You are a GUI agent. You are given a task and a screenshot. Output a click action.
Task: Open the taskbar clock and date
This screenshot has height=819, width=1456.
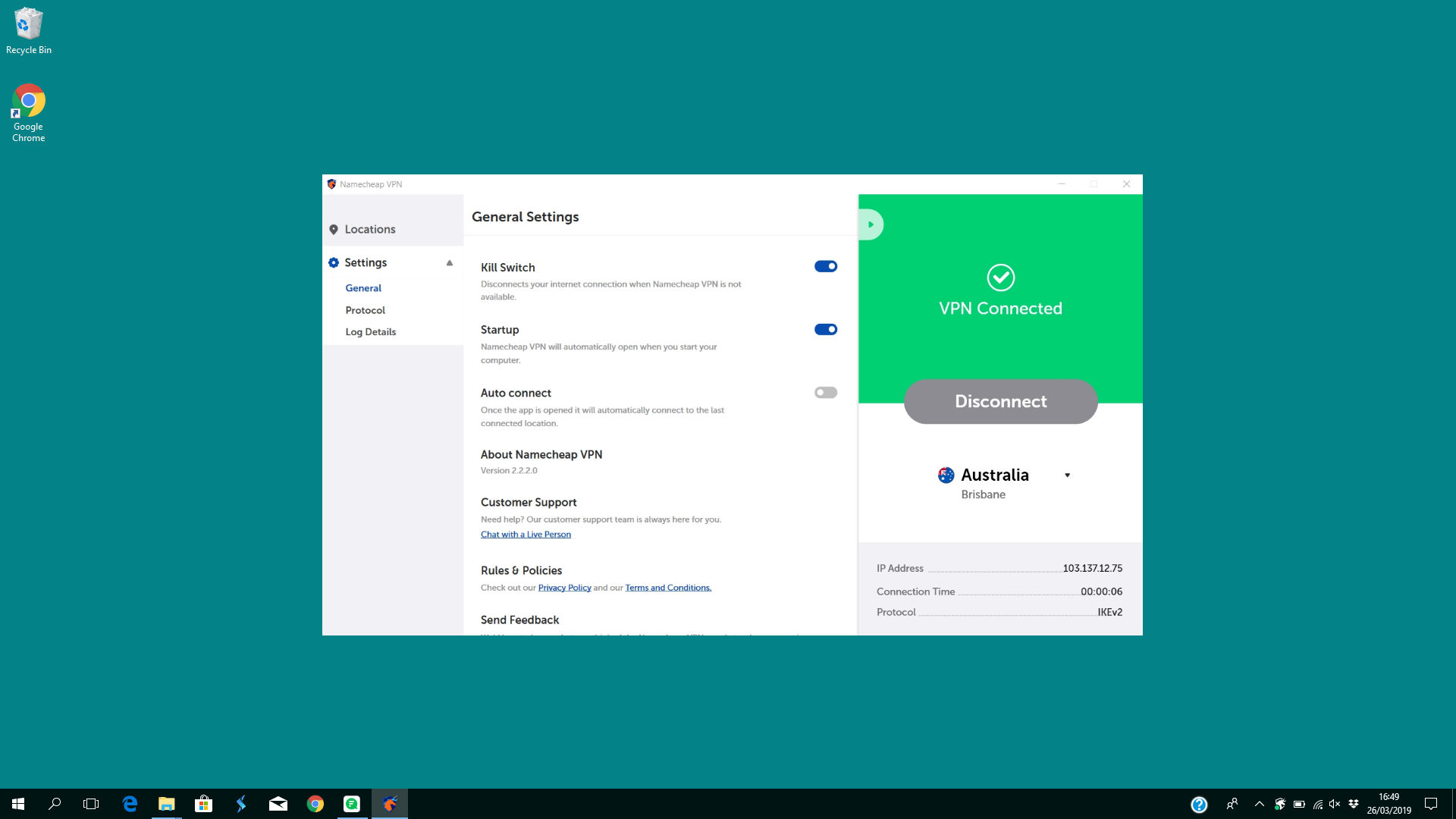[x=1389, y=804]
